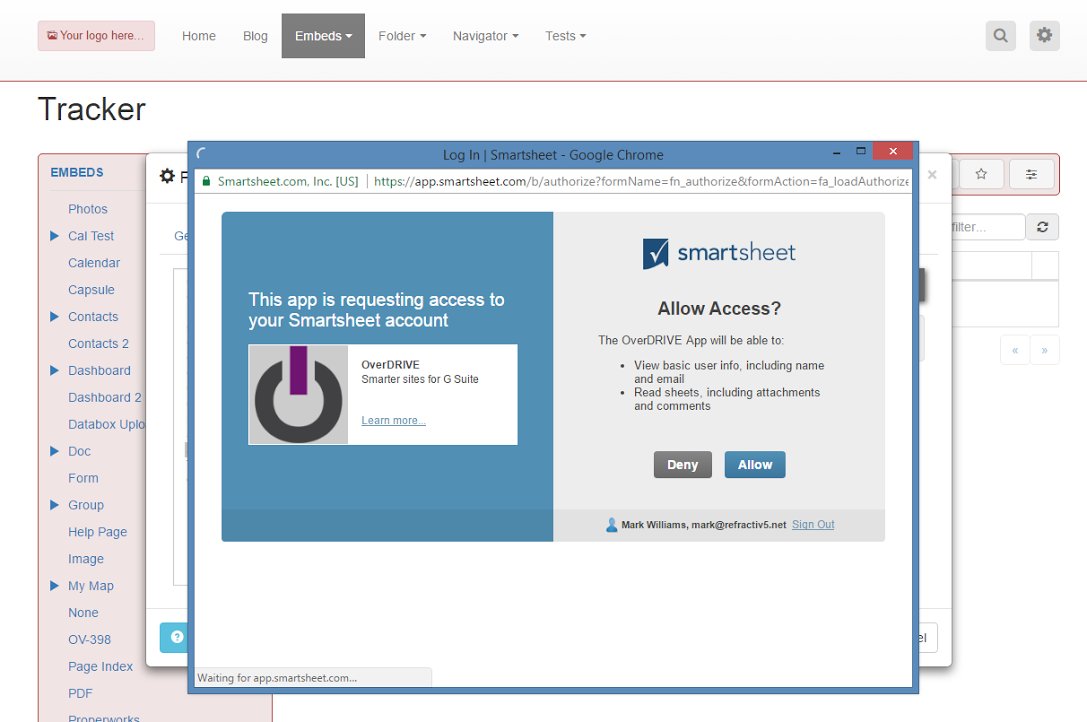
Task: Go to the Home nav item
Action: point(199,36)
